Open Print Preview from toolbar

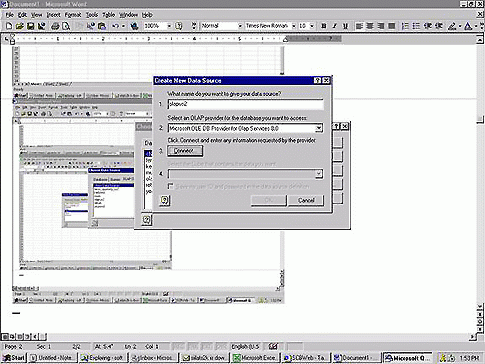(x=66, y=26)
